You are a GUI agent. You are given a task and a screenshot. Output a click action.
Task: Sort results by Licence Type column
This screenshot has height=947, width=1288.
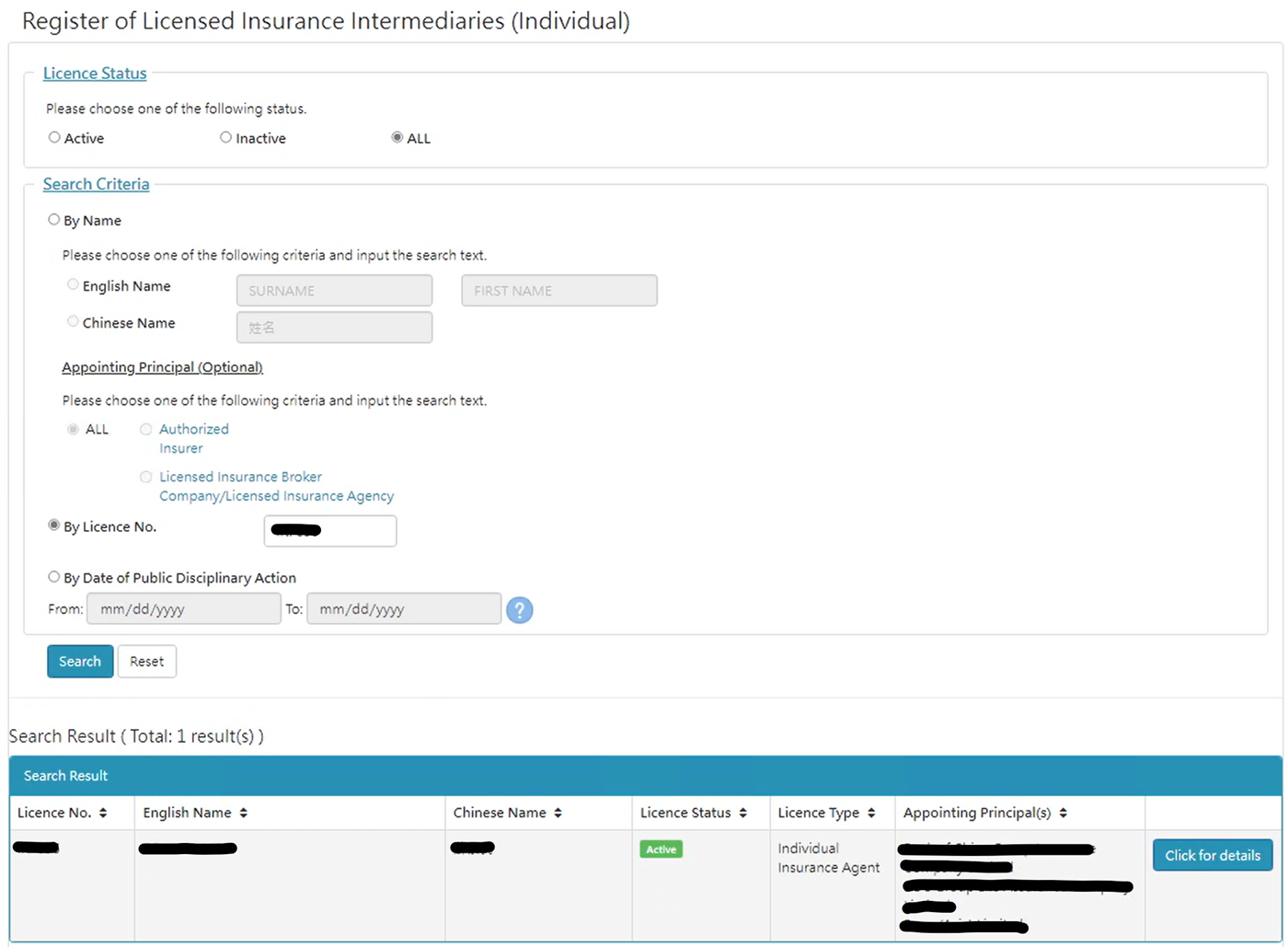pos(871,813)
